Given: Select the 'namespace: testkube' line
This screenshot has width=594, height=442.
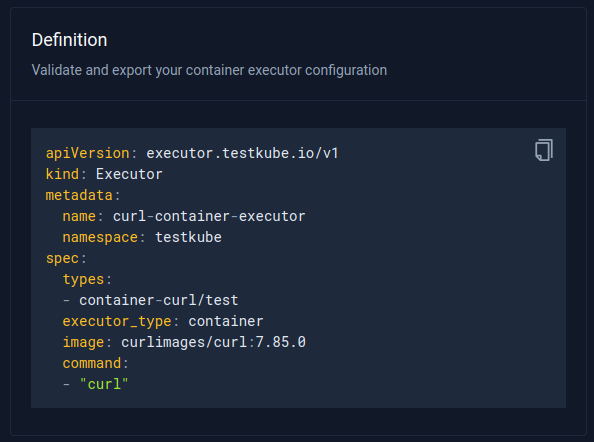Looking at the screenshot, I should pos(142,237).
